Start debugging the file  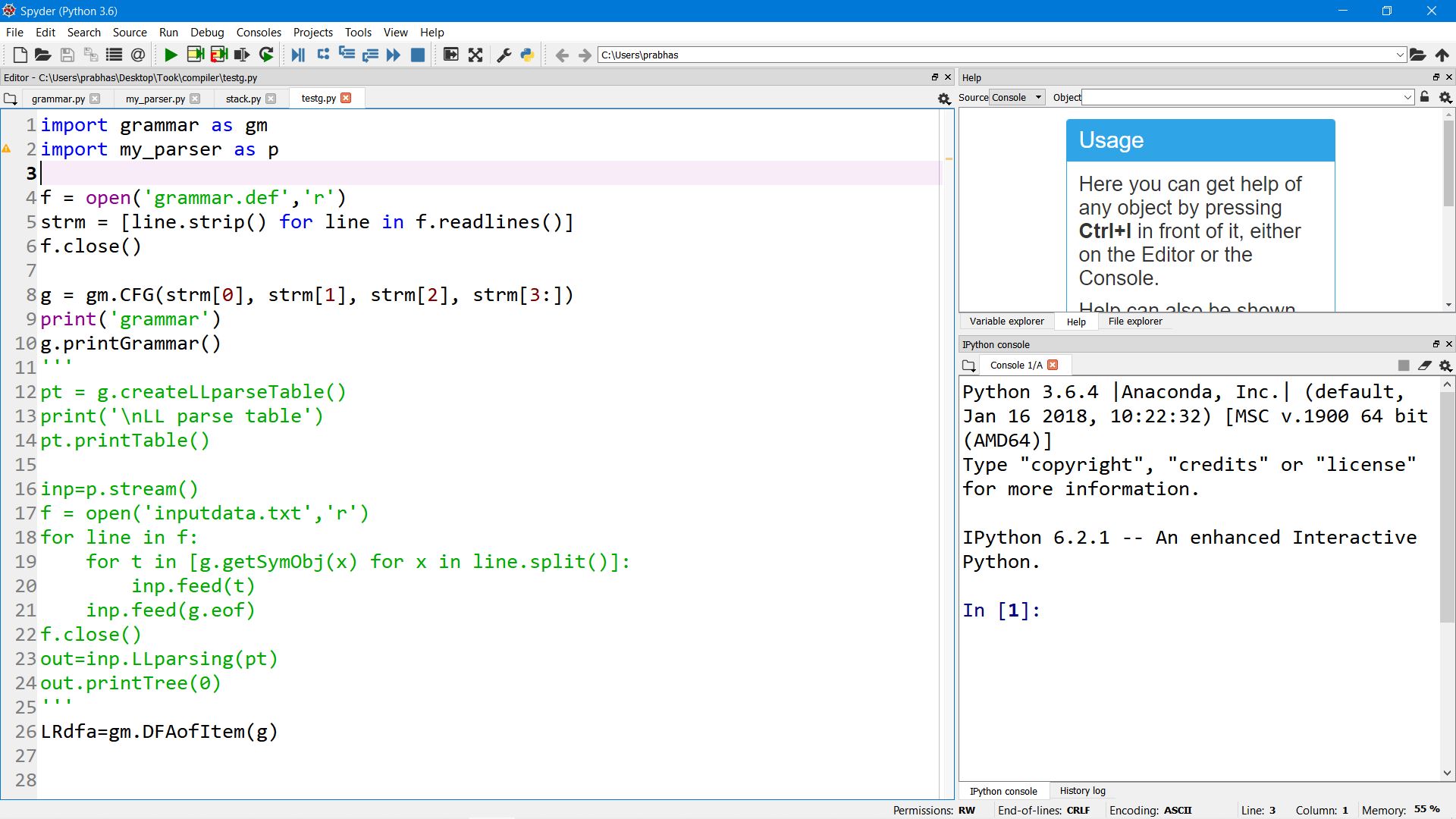(x=298, y=55)
